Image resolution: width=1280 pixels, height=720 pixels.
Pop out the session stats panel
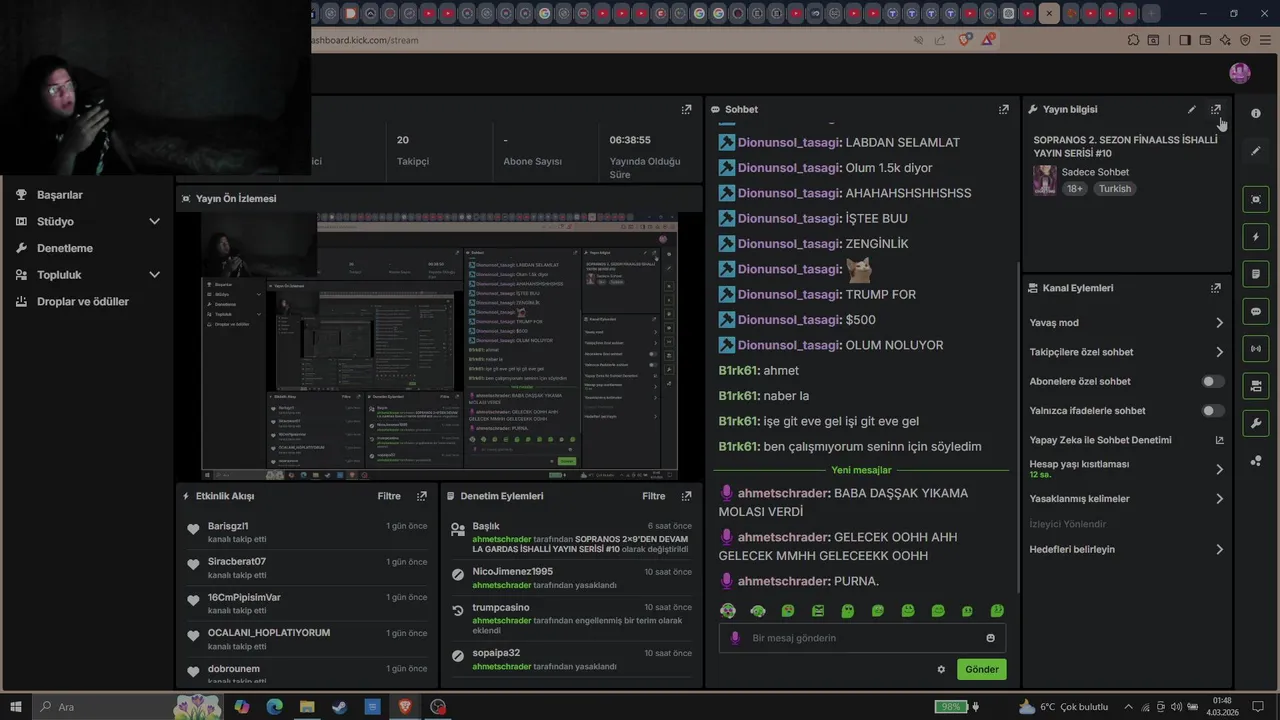click(x=686, y=109)
